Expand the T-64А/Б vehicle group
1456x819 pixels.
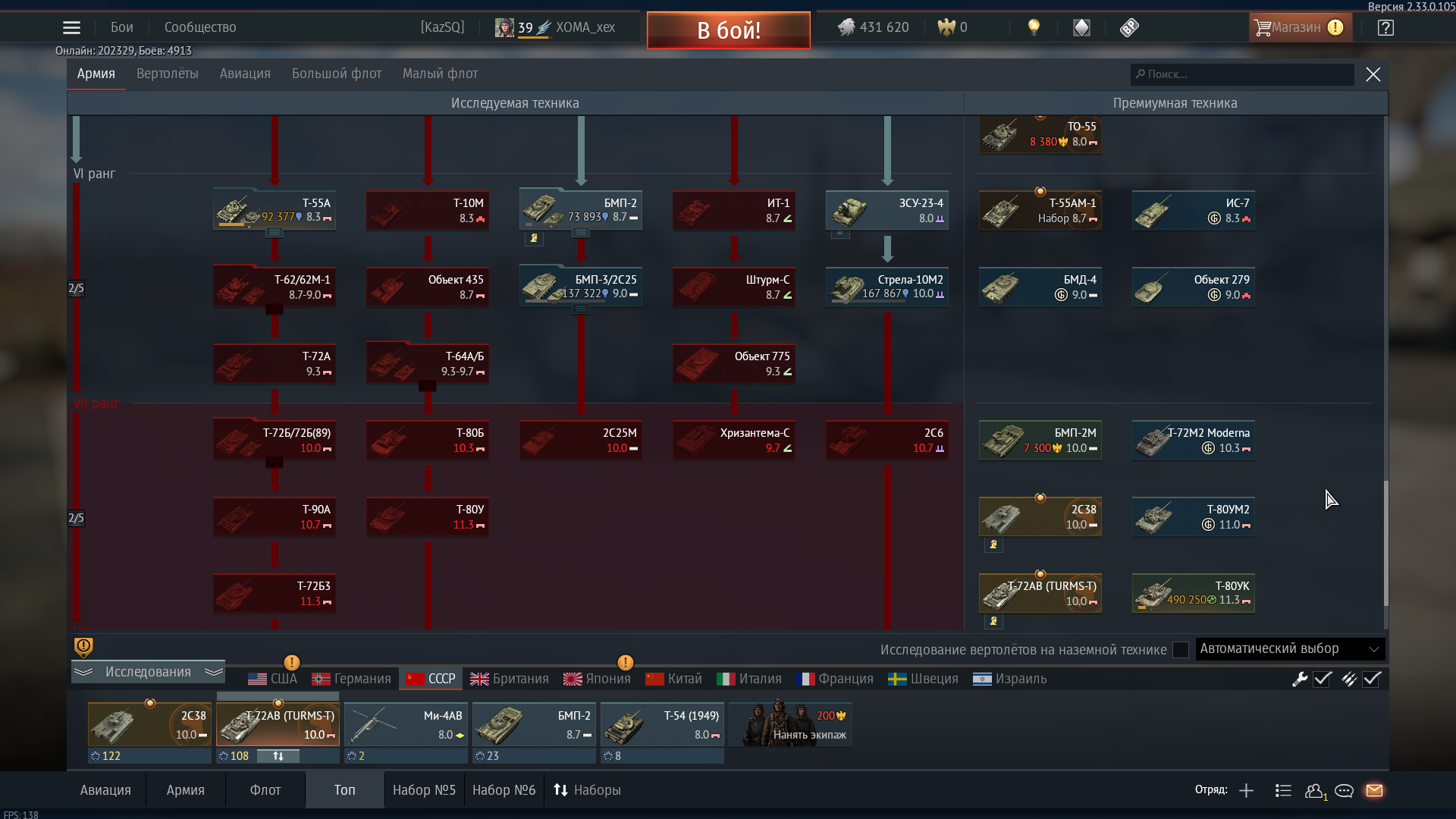pyautogui.click(x=428, y=386)
